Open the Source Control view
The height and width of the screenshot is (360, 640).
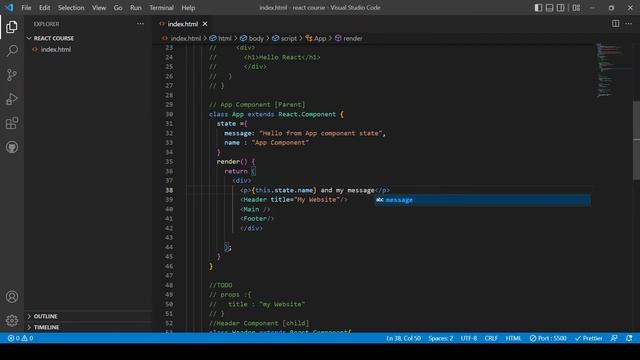tap(12, 75)
